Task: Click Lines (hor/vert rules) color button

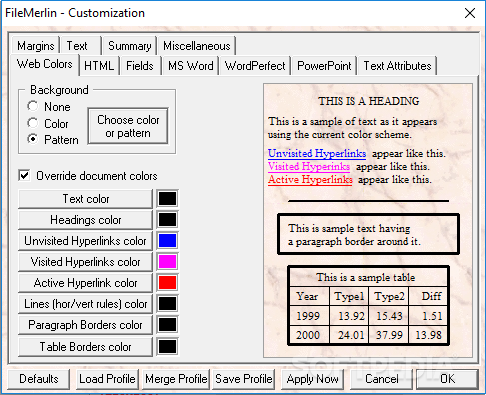Action: 86,304
